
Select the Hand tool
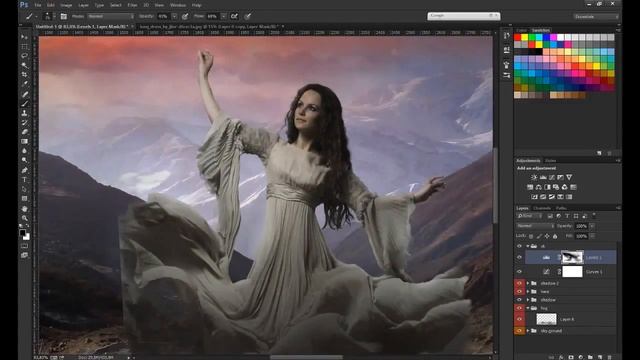coord(24,209)
